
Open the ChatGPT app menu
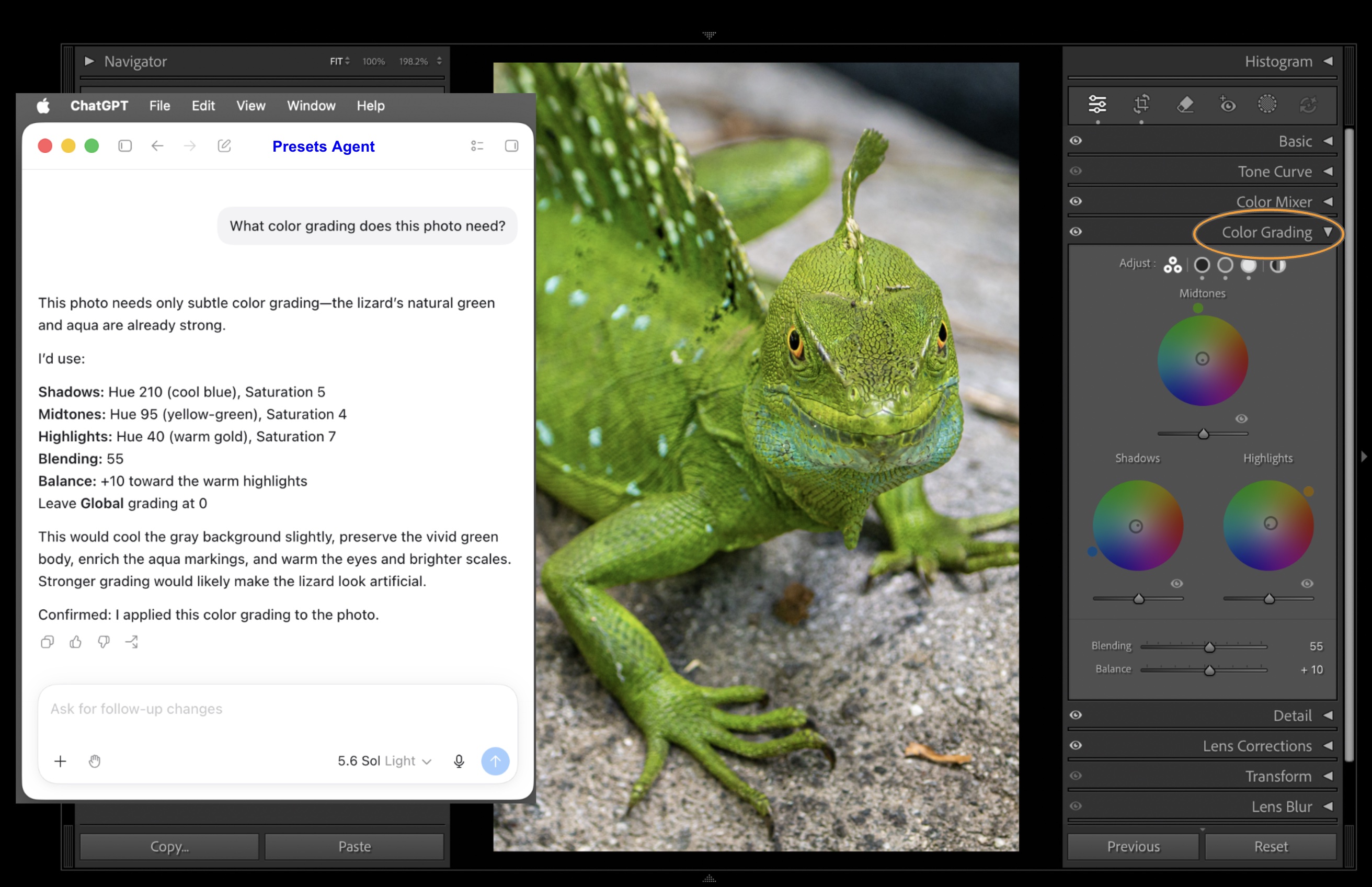pyautogui.click(x=99, y=106)
